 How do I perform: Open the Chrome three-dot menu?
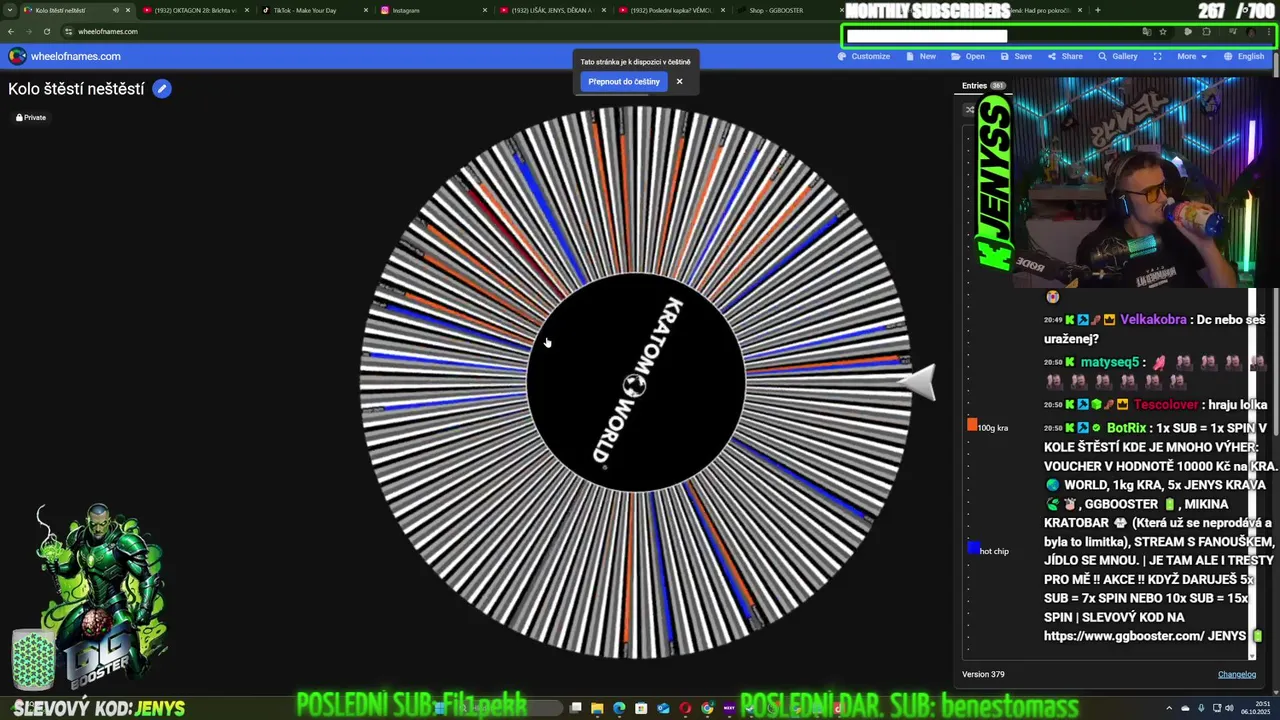click(1269, 31)
